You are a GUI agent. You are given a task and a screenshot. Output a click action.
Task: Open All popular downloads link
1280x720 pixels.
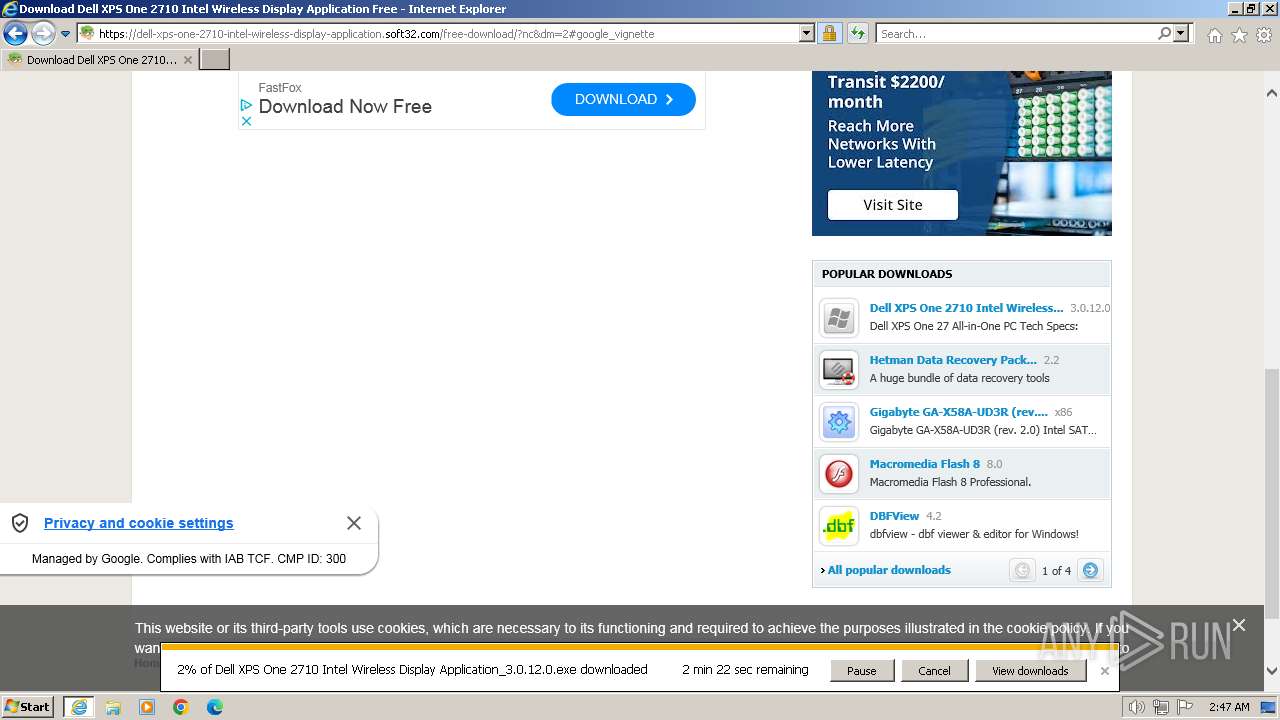pos(889,570)
